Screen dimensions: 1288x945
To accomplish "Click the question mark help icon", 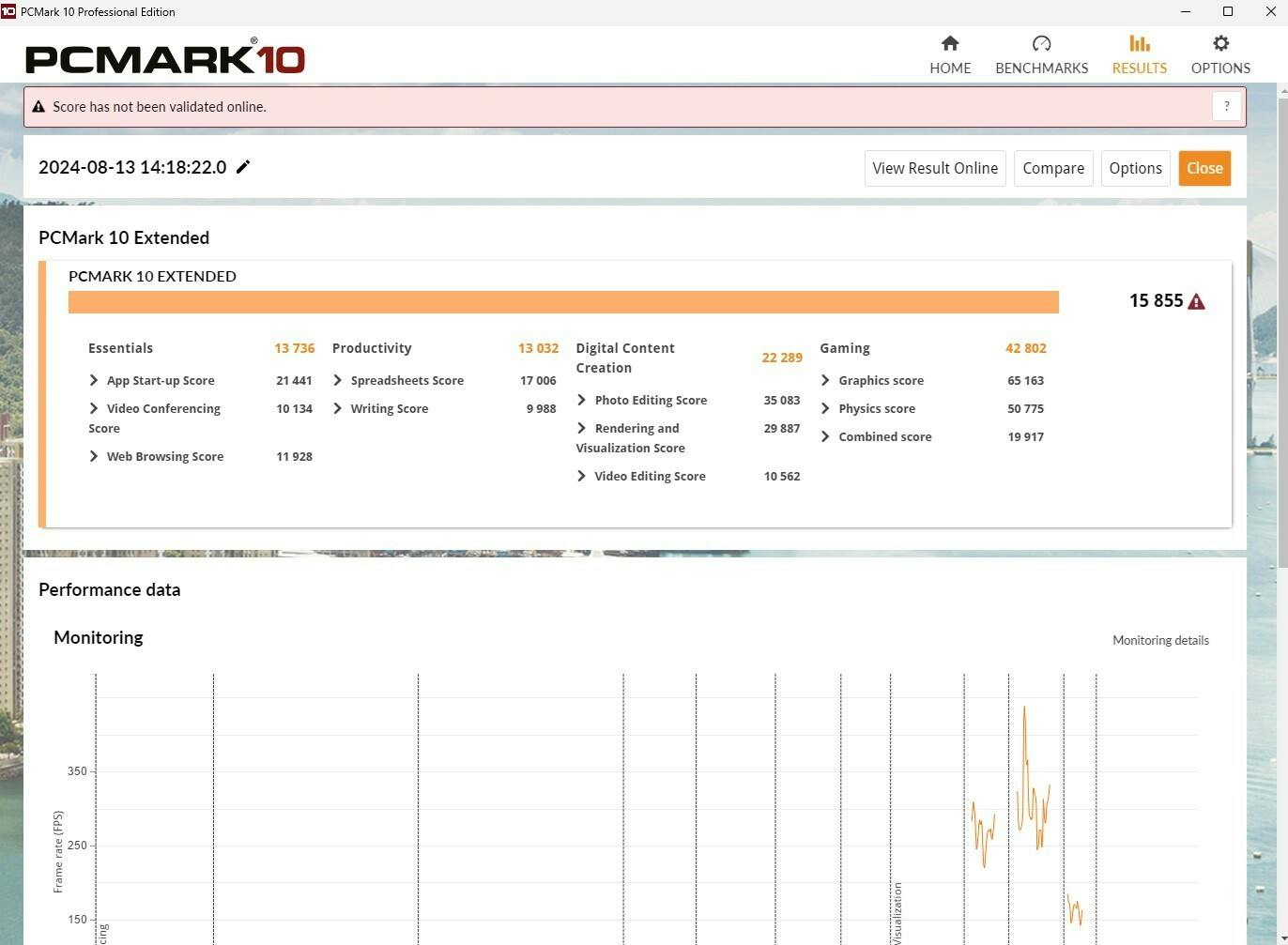I will point(1226,107).
